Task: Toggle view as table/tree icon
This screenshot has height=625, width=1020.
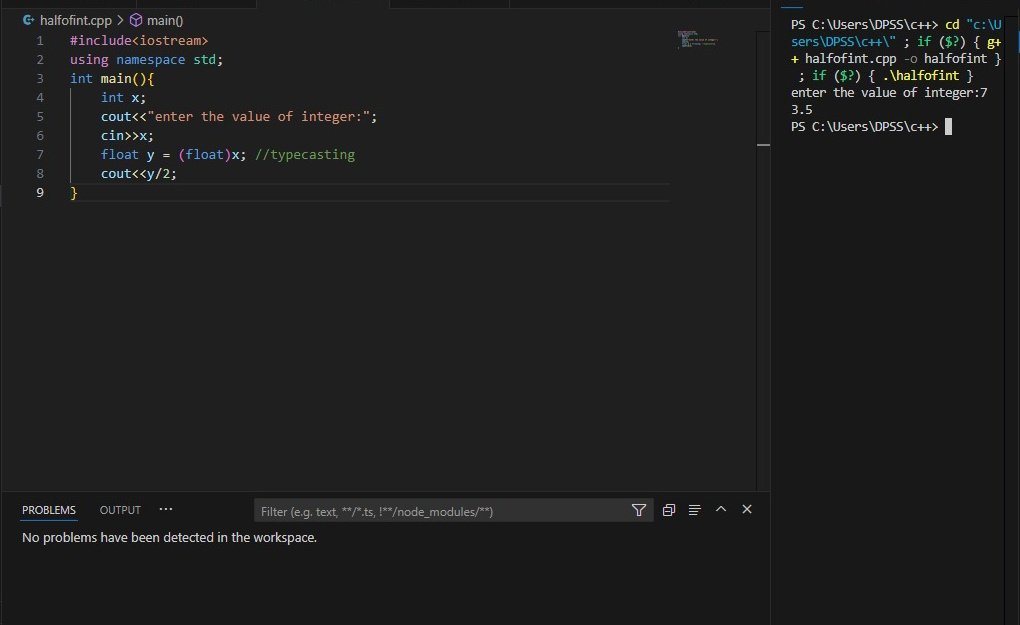Action: click(x=695, y=510)
